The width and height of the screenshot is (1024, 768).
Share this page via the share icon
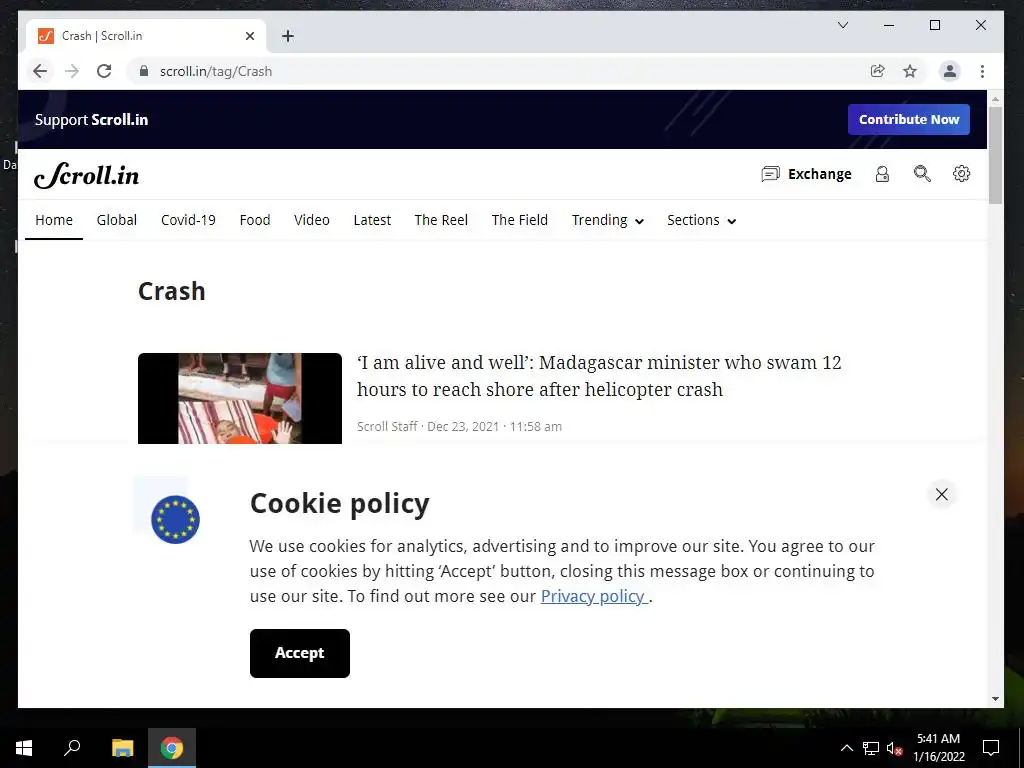[x=878, y=71]
